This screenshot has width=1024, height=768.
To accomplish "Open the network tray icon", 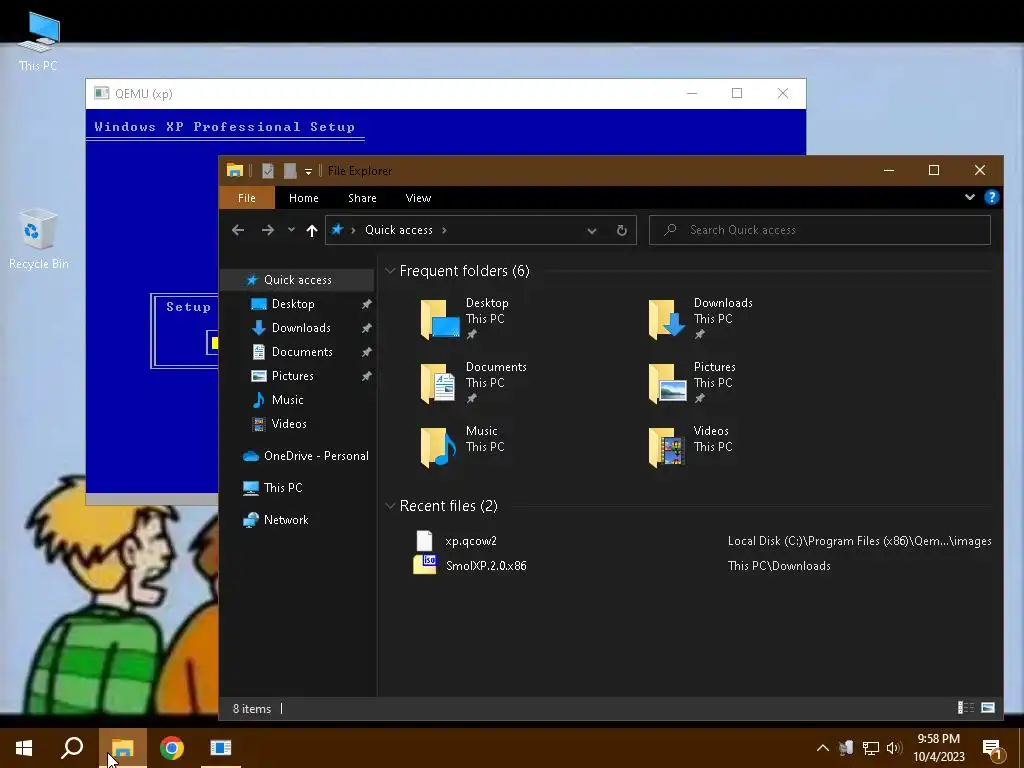I will tap(871, 748).
